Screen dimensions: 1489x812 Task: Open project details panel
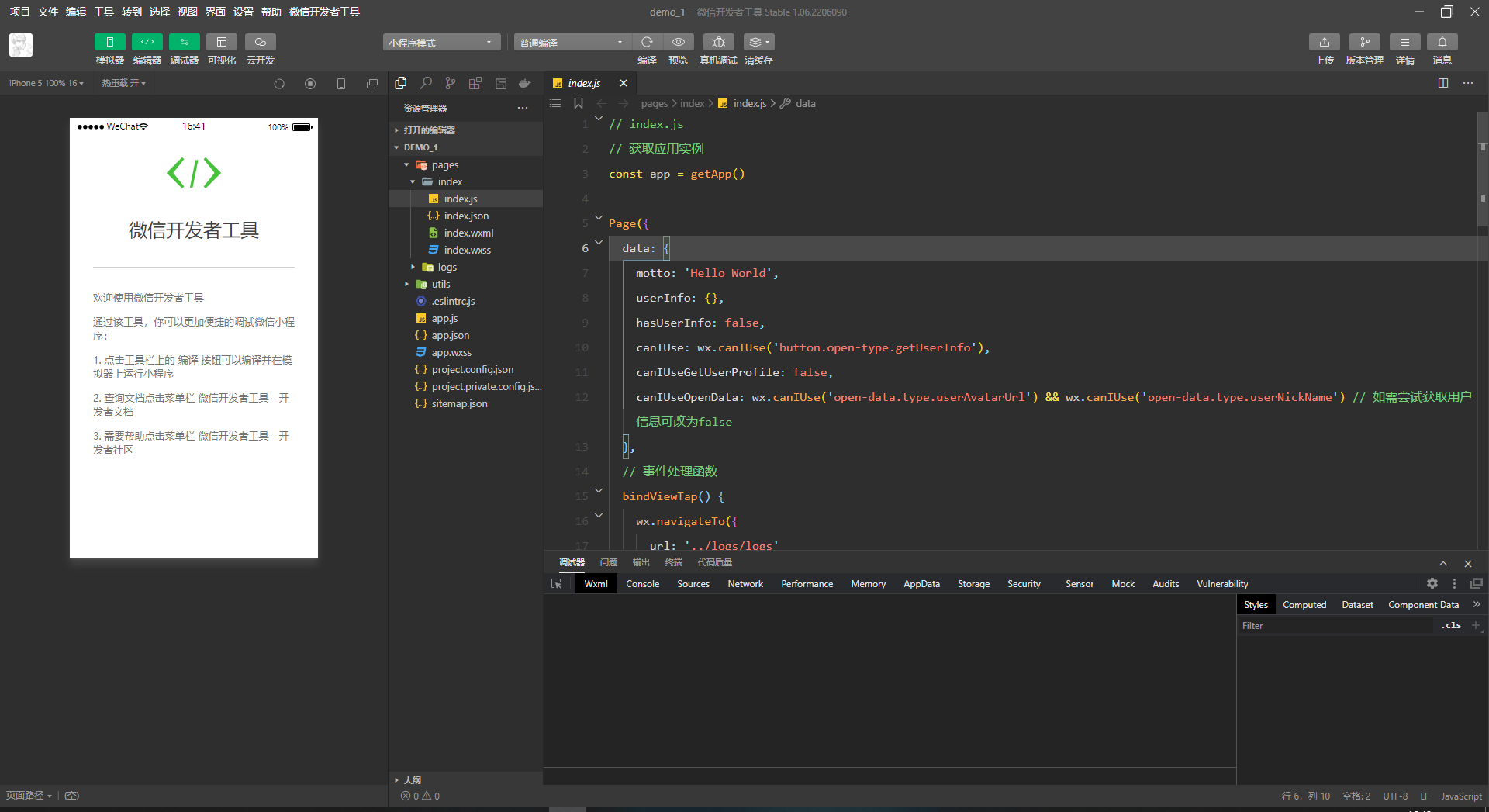[x=1405, y=42]
